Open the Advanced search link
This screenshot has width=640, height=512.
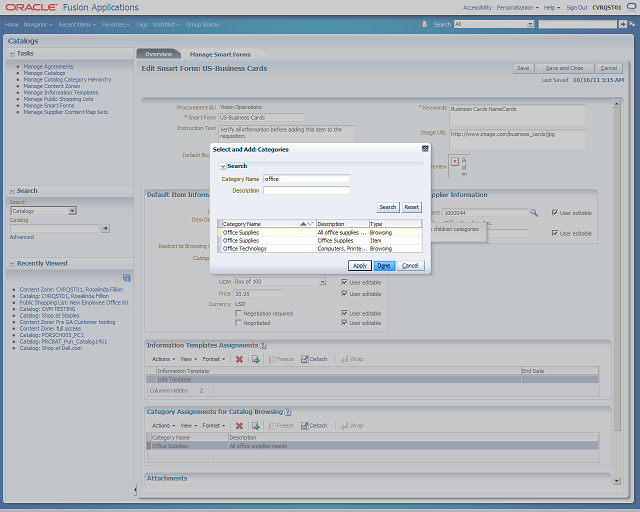(x=22, y=237)
